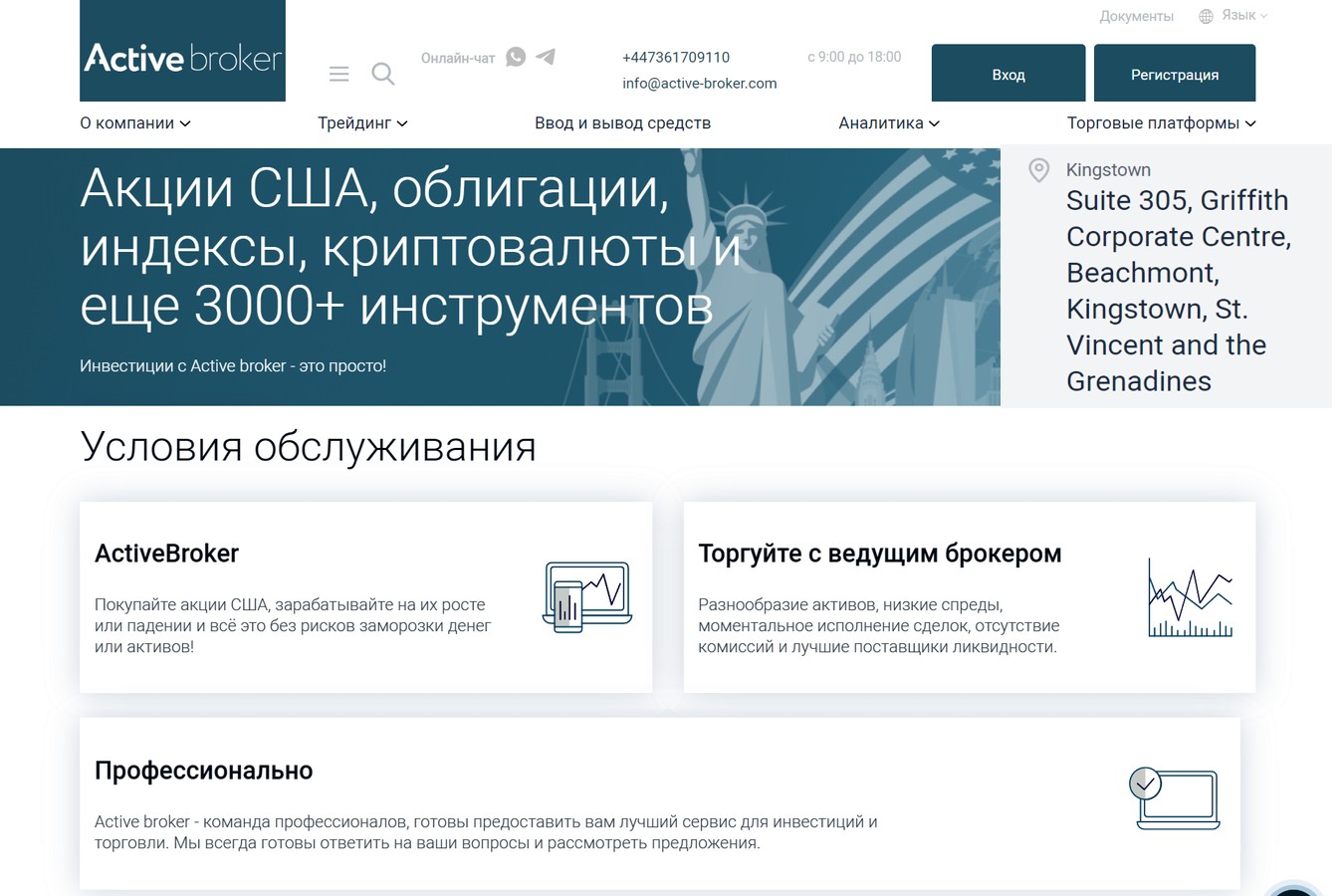Click the Профессионально card title
This screenshot has height=896, width=1344.
203,771
